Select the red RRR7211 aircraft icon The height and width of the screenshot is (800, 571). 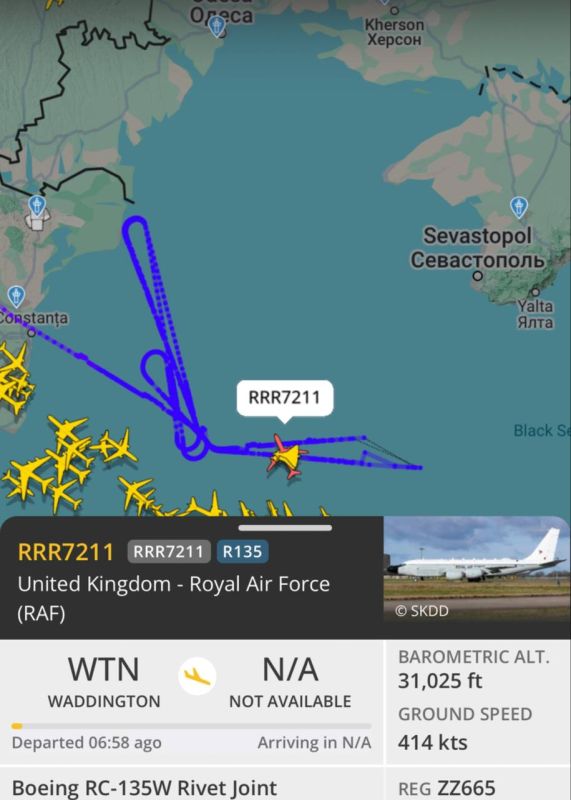(287, 456)
